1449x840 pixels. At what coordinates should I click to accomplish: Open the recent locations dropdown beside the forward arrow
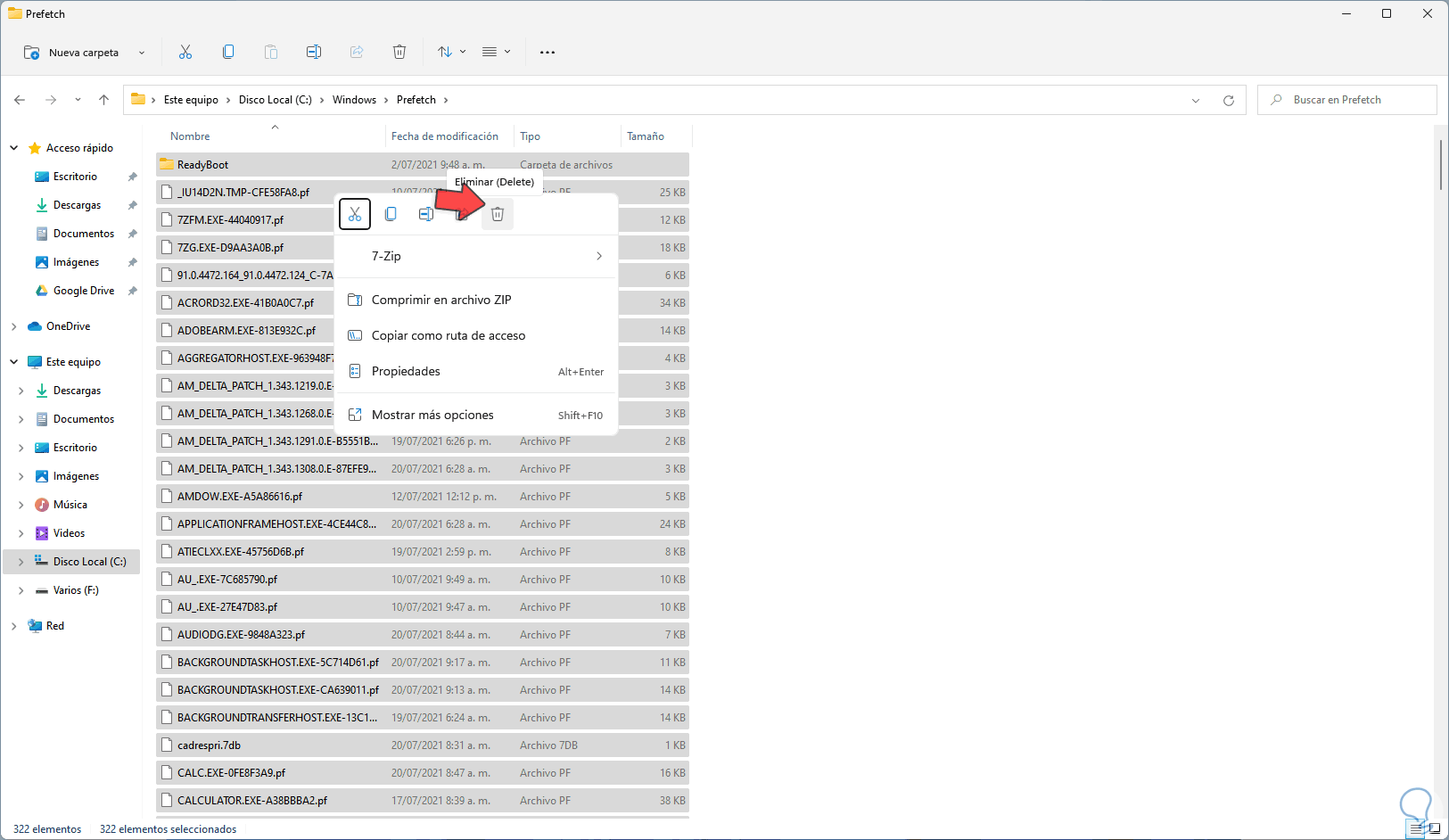(78, 100)
